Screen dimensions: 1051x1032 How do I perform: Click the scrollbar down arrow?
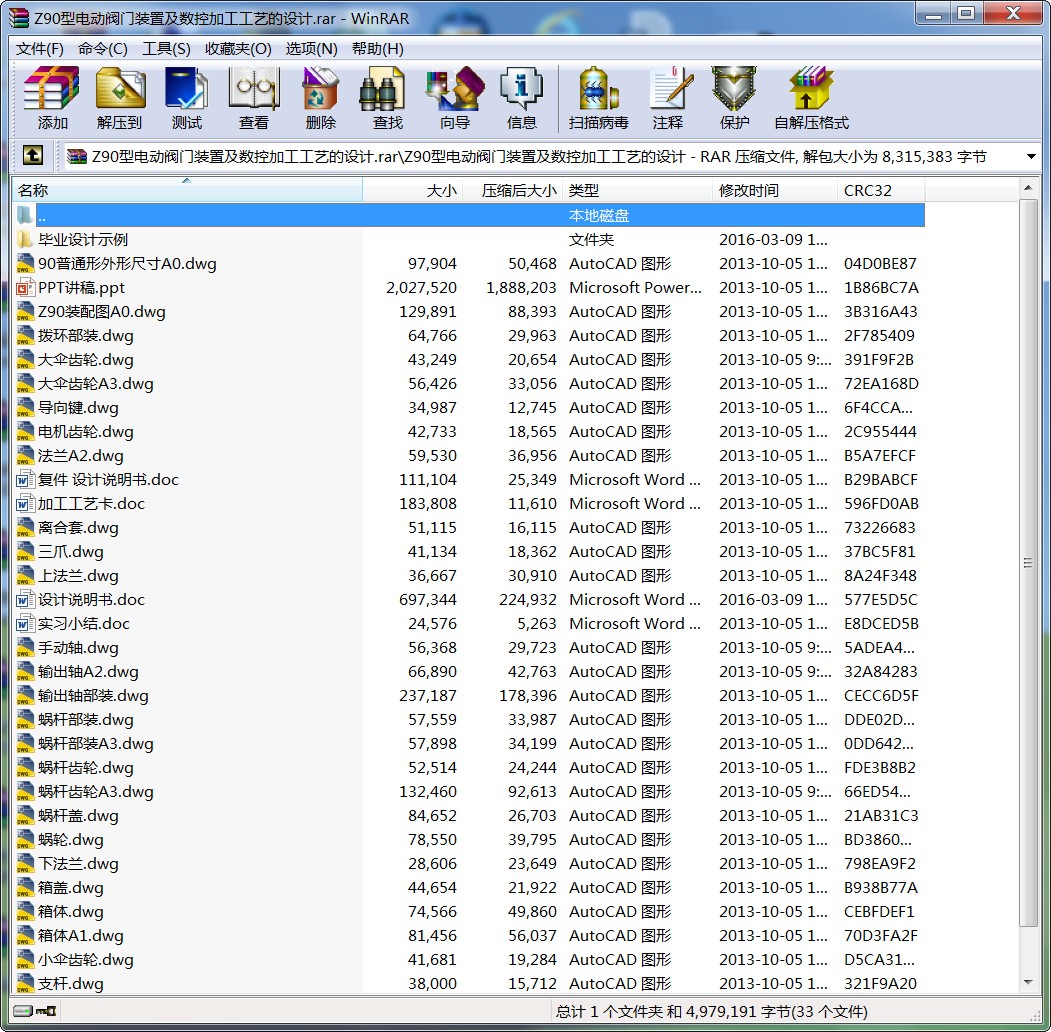point(1028,982)
